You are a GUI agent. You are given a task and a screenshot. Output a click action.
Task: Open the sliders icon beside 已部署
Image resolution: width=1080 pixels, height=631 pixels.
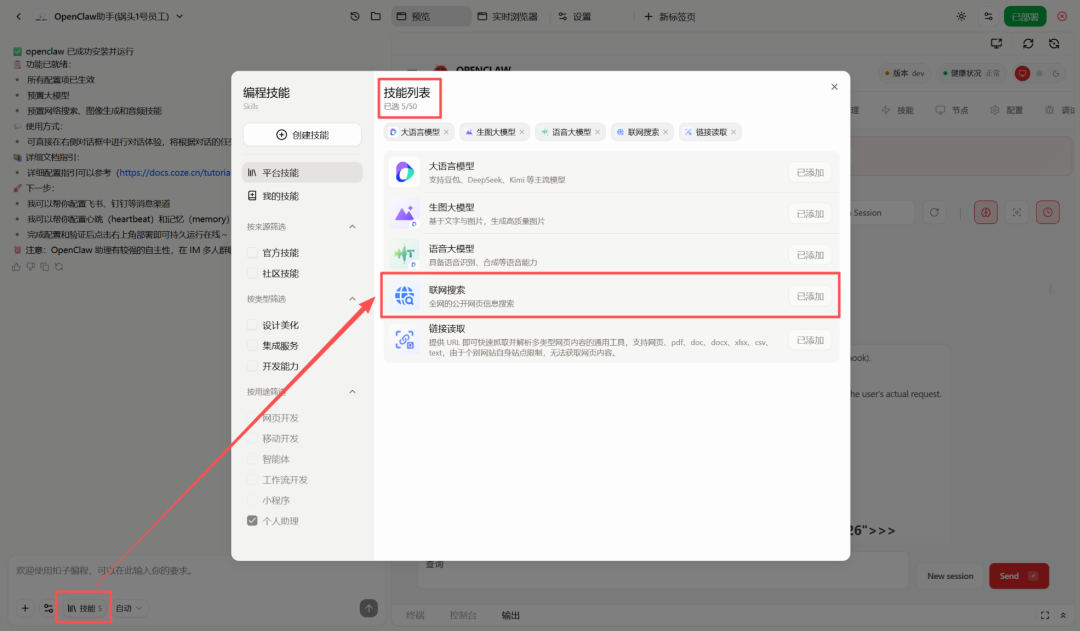click(x=988, y=16)
